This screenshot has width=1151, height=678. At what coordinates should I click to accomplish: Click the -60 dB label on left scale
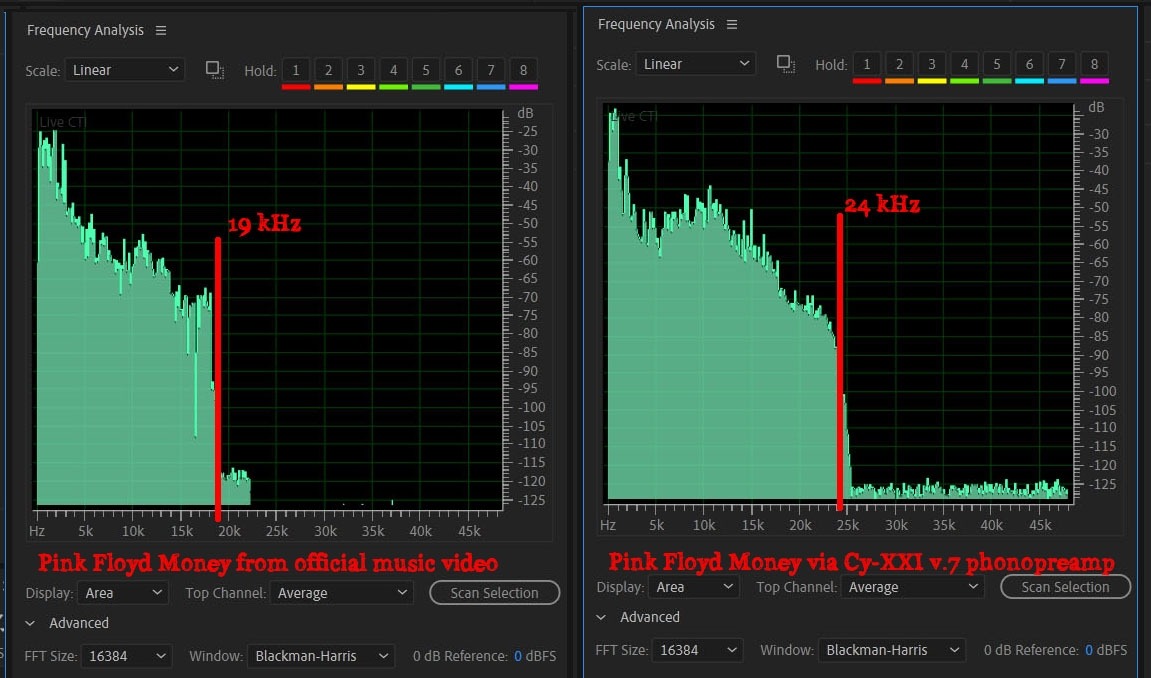526,260
